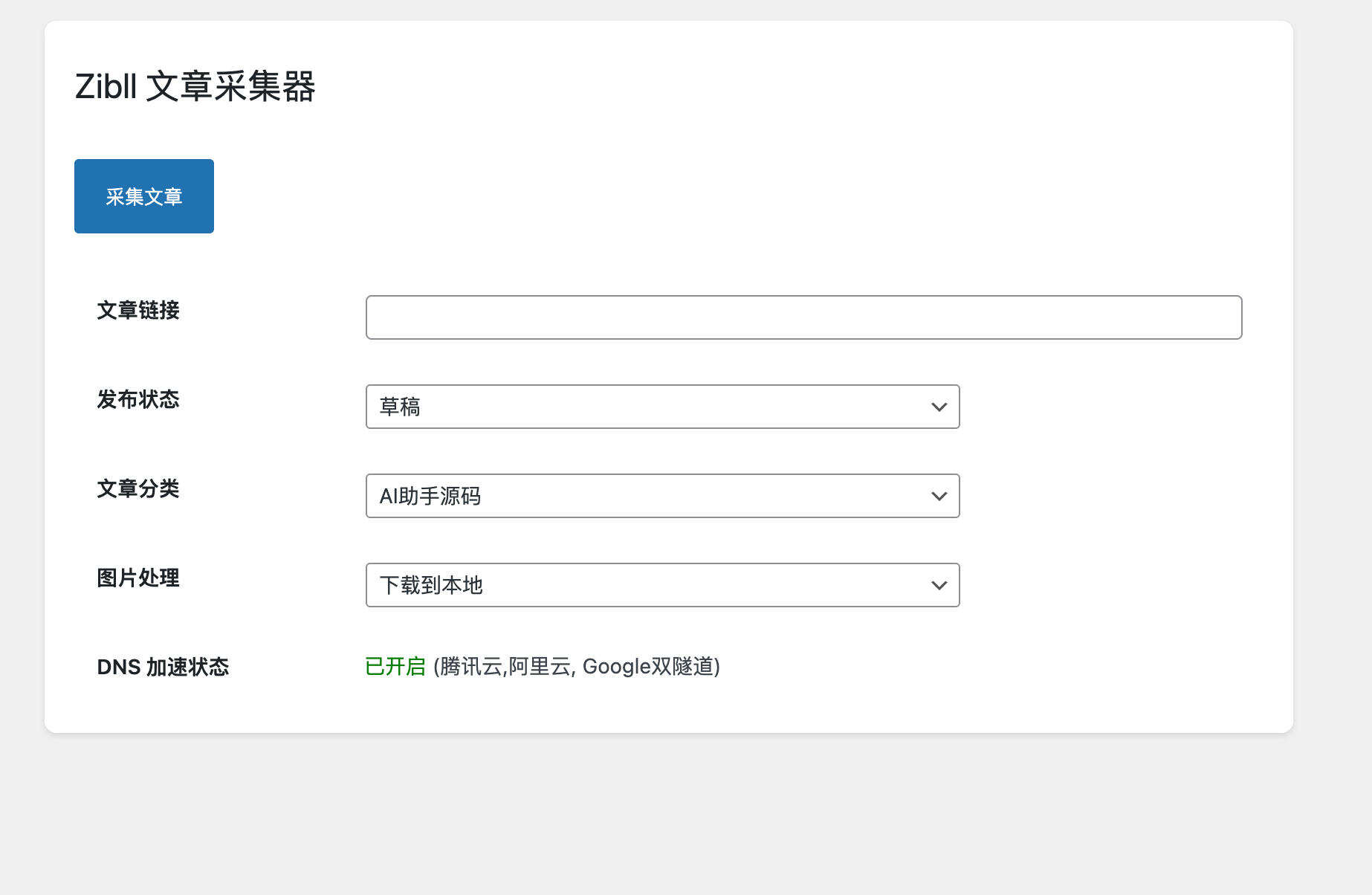Click the 文章分类 label
Viewport: 1372px width, 895px height.
(x=138, y=490)
